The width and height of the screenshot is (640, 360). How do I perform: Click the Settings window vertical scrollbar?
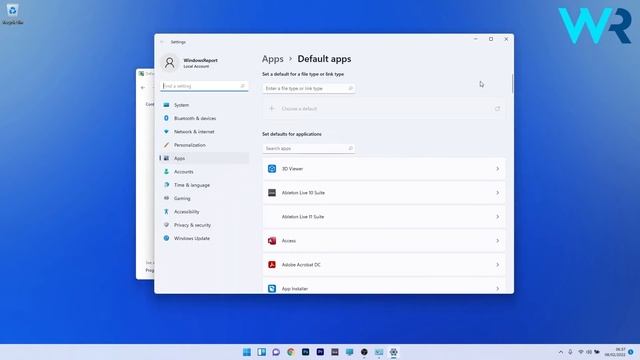[x=512, y=84]
